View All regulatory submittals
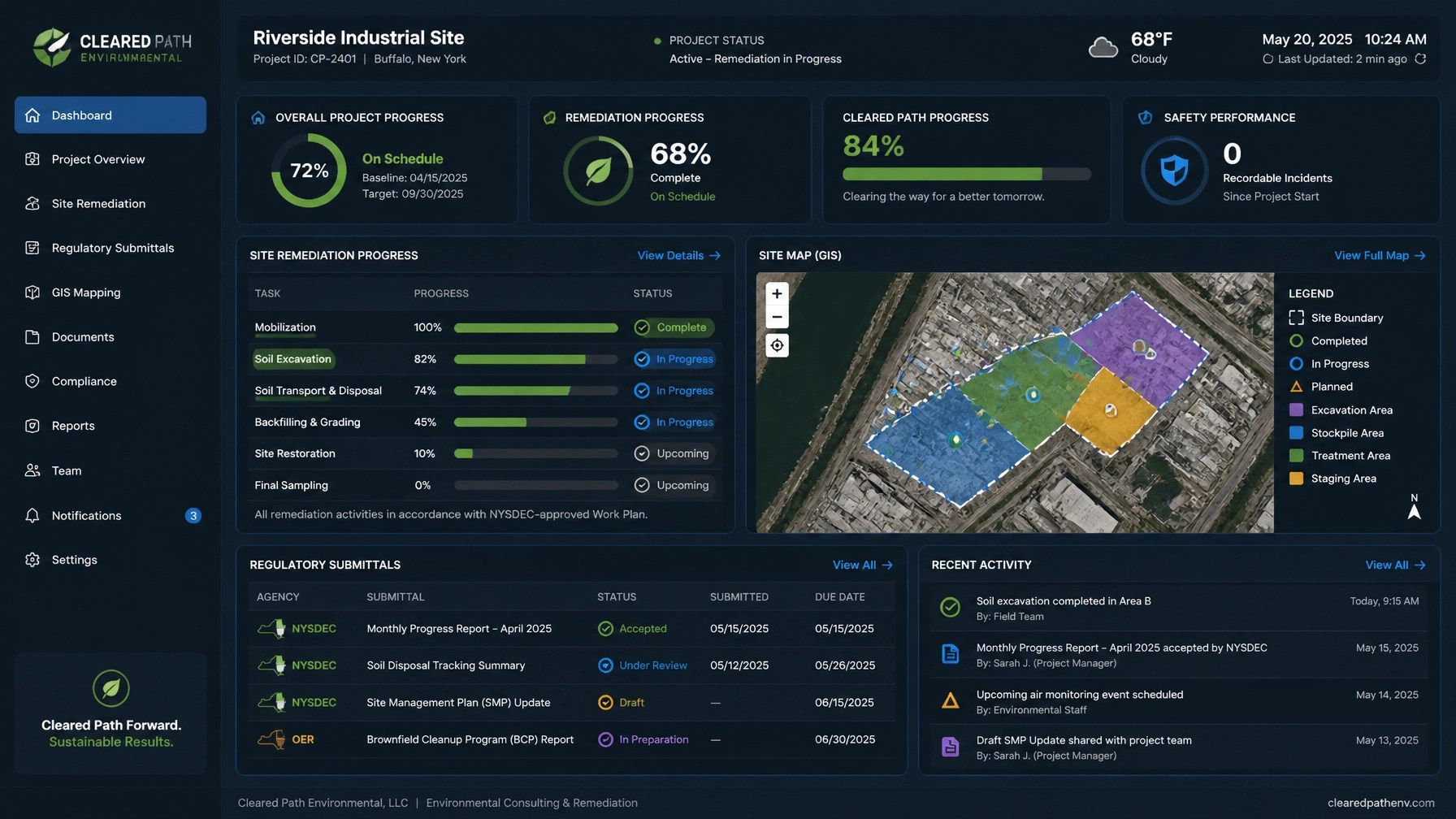This screenshot has height=819, width=1456. coord(862,565)
